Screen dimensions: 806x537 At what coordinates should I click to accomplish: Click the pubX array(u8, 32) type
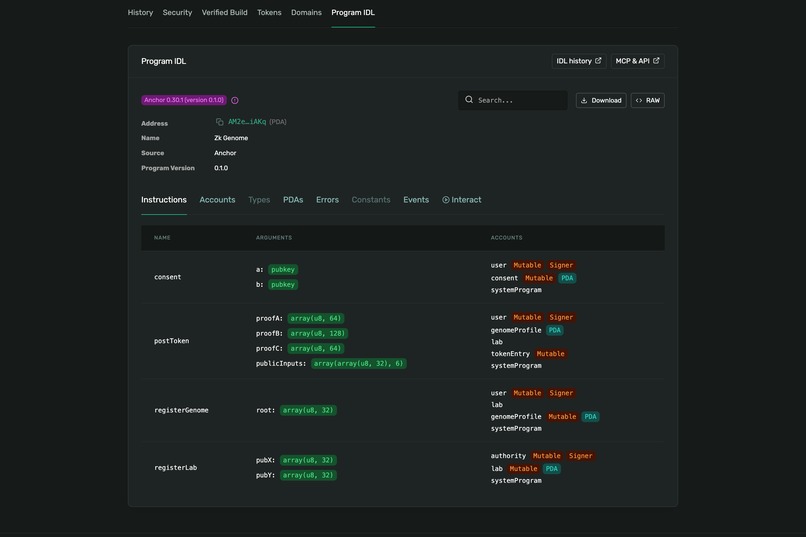[308, 460]
